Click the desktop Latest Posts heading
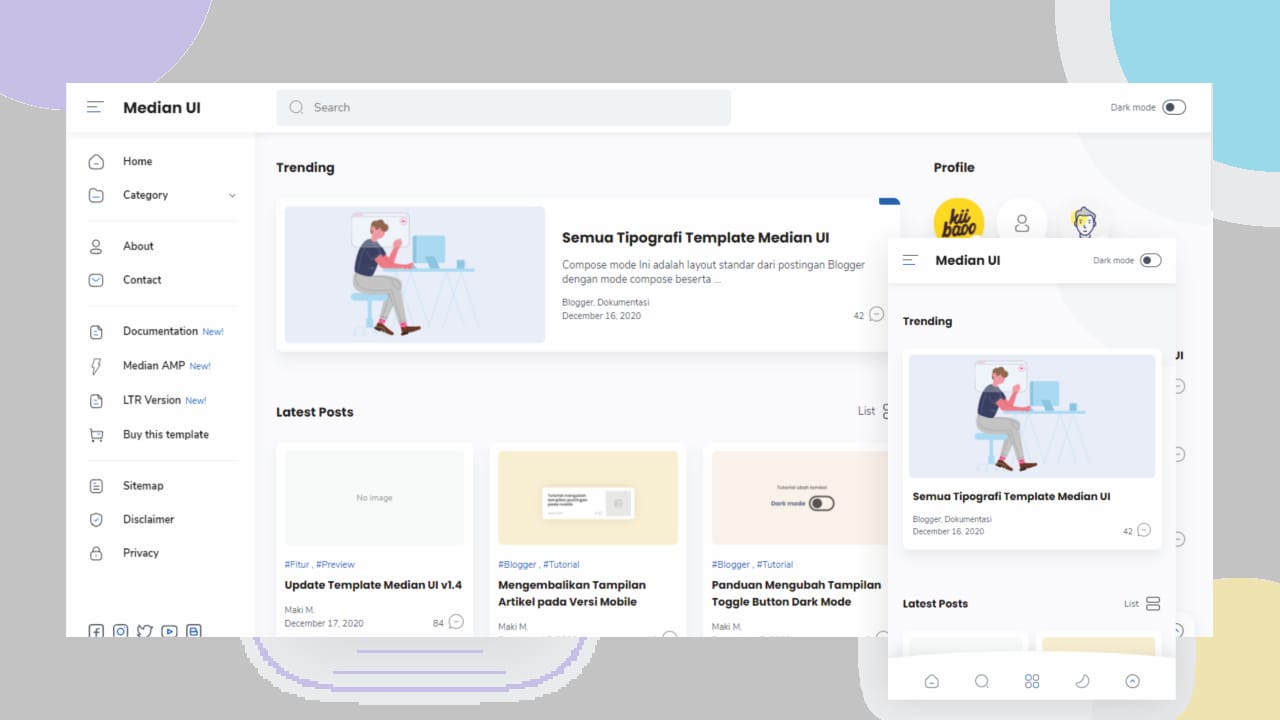The height and width of the screenshot is (720, 1280). pyautogui.click(x=315, y=412)
